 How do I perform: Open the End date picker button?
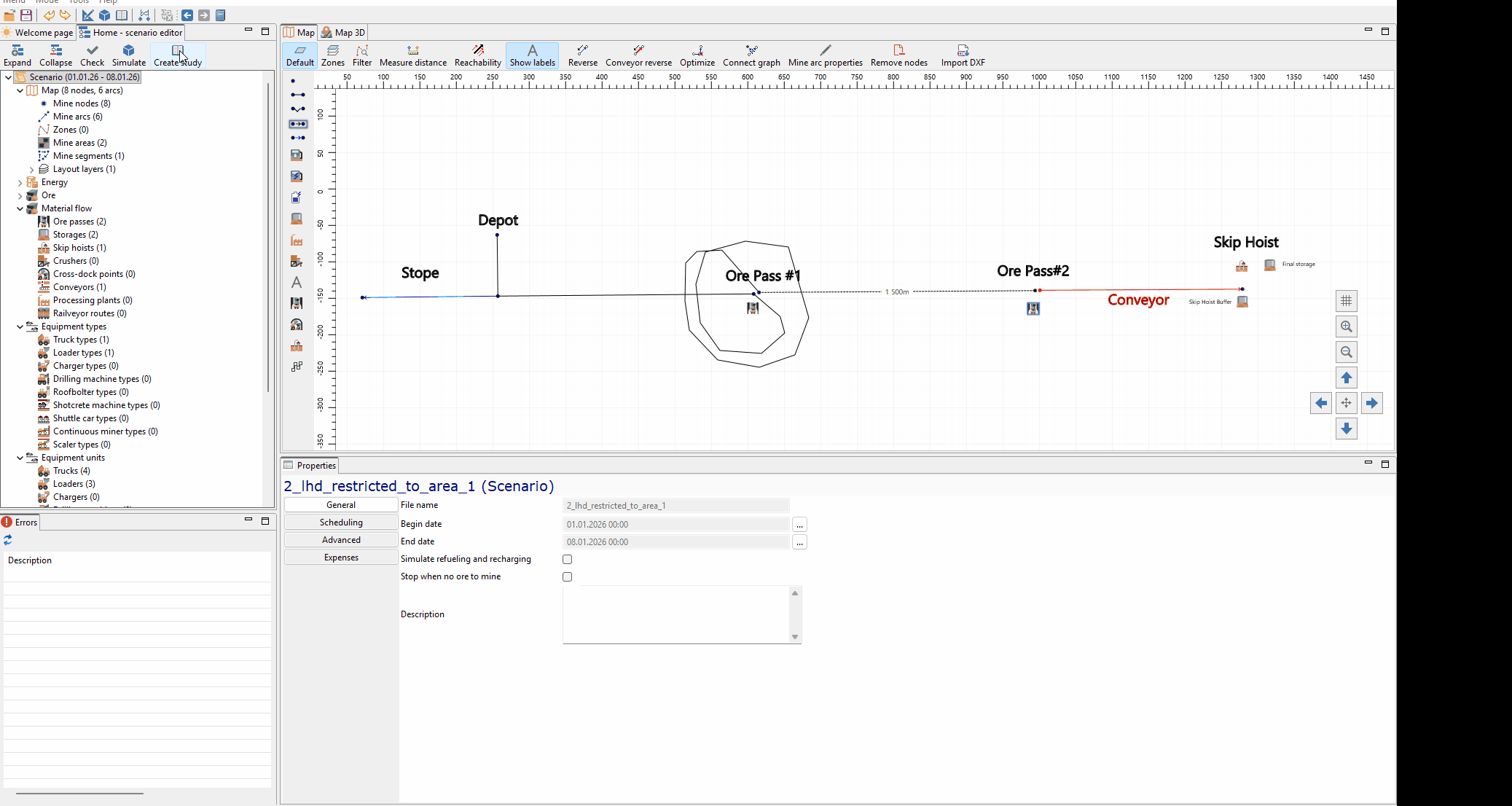coord(799,542)
